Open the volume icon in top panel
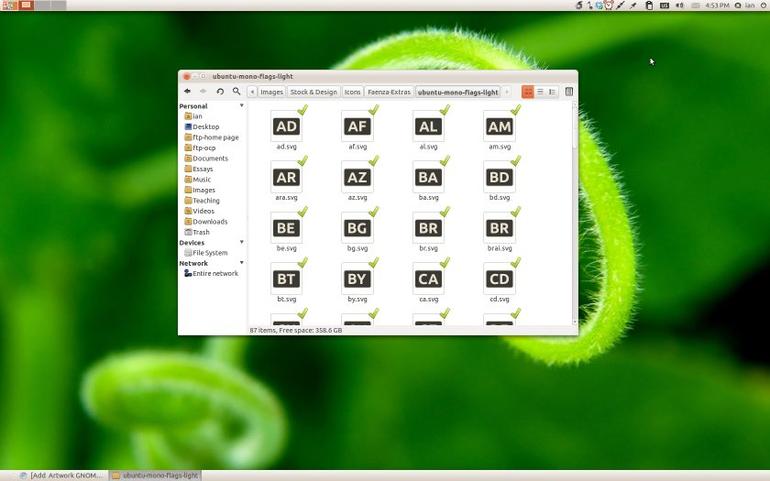This screenshot has height=481, width=770. coord(680,5)
